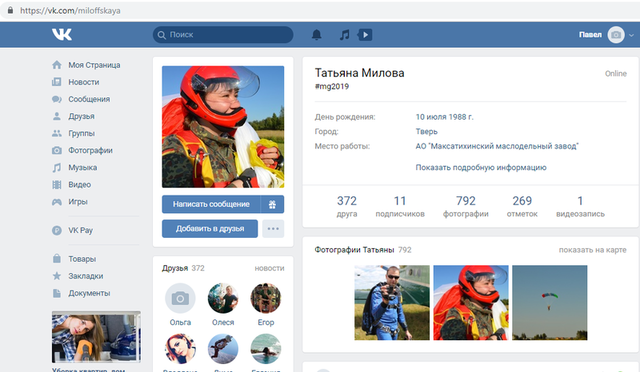
Task: Click Написать сообщение button
Action: [211, 204]
